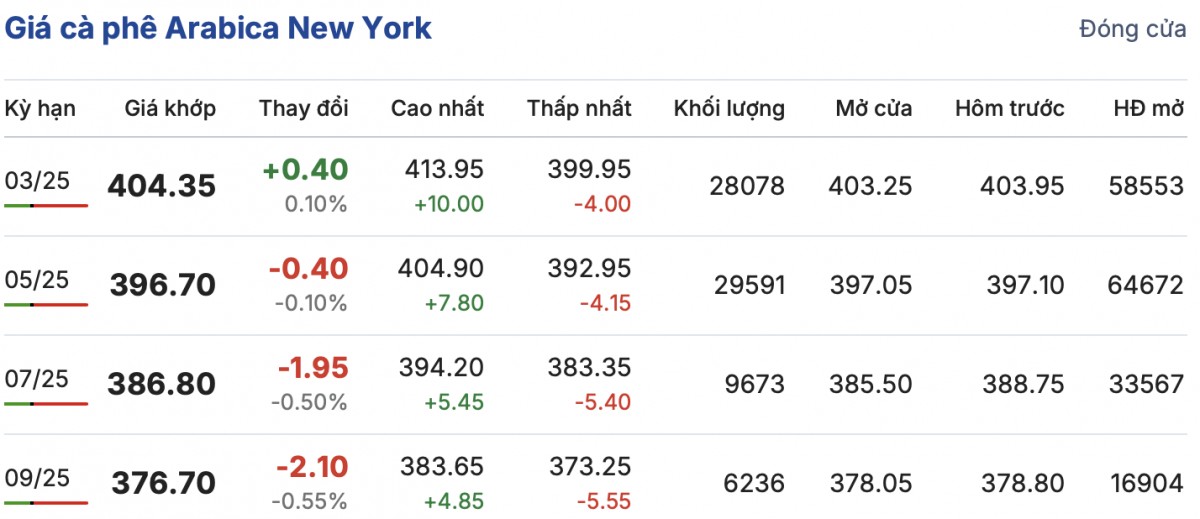Click the 'Mở cửa' column header

[873, 108]
